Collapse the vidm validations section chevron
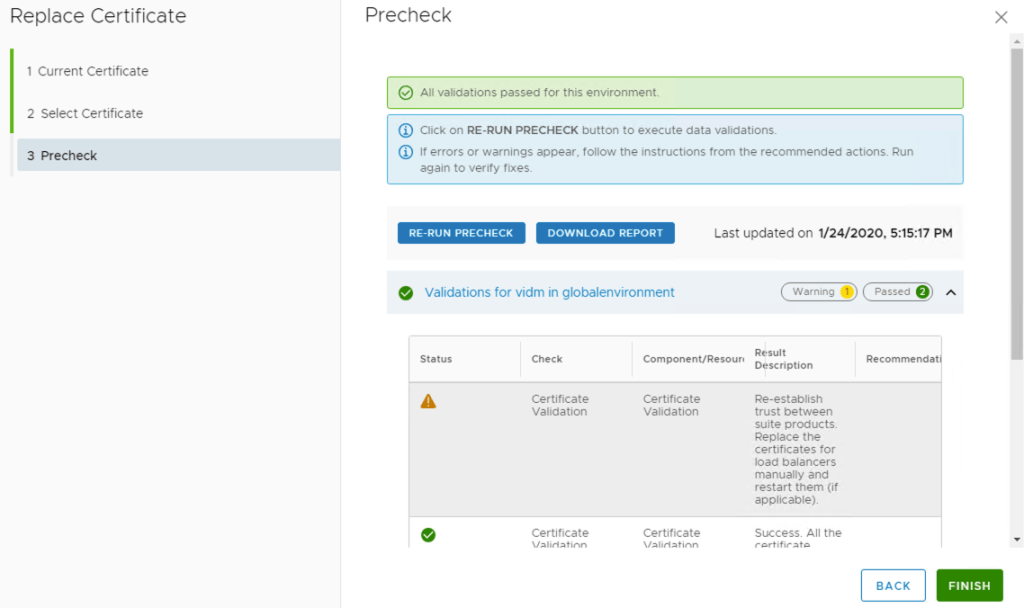Screen dimensions: 1024x608 (950, 293)
